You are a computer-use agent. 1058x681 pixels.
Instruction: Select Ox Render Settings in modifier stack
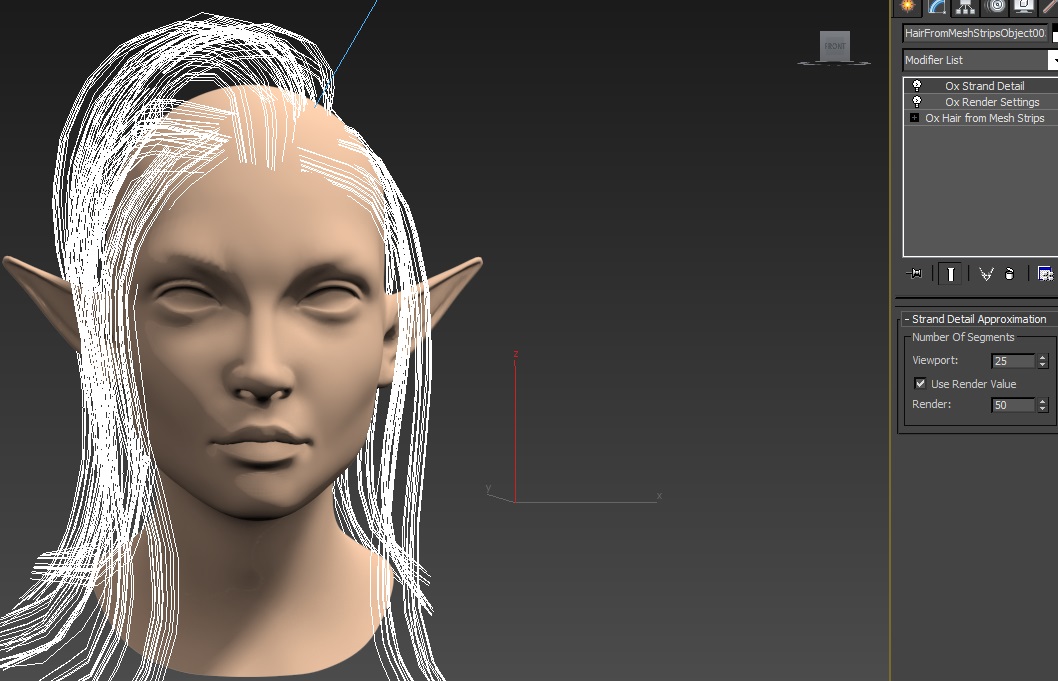pos(992,102)
